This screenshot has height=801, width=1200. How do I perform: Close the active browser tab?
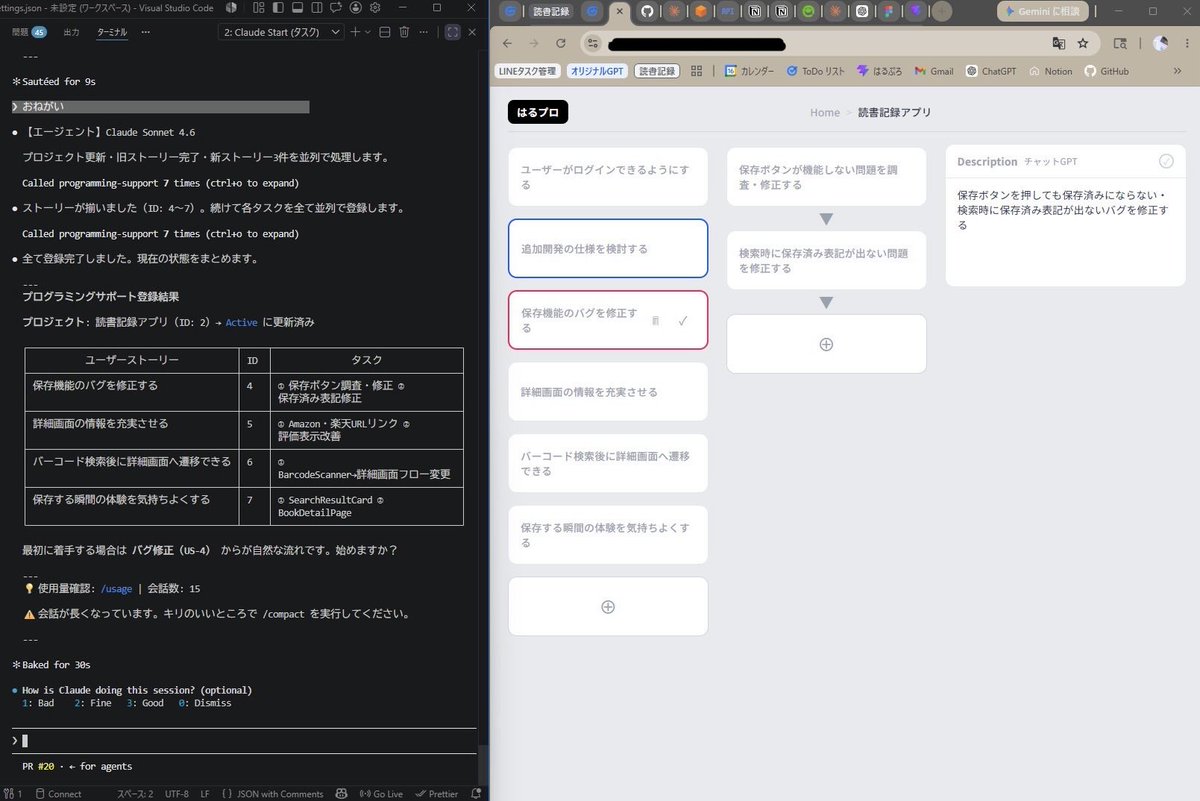pos(619,12)
